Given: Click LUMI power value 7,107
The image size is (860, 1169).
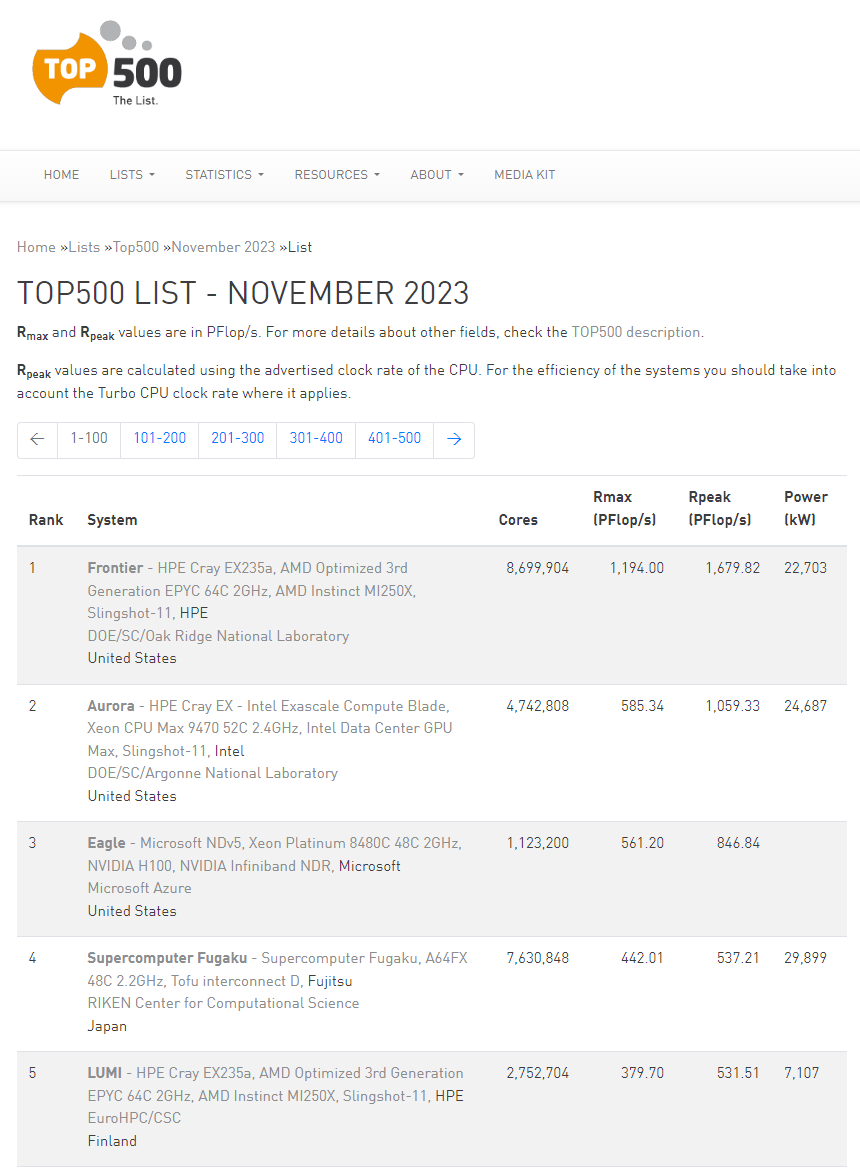Looking at the screenshot, I should 801,1073.
